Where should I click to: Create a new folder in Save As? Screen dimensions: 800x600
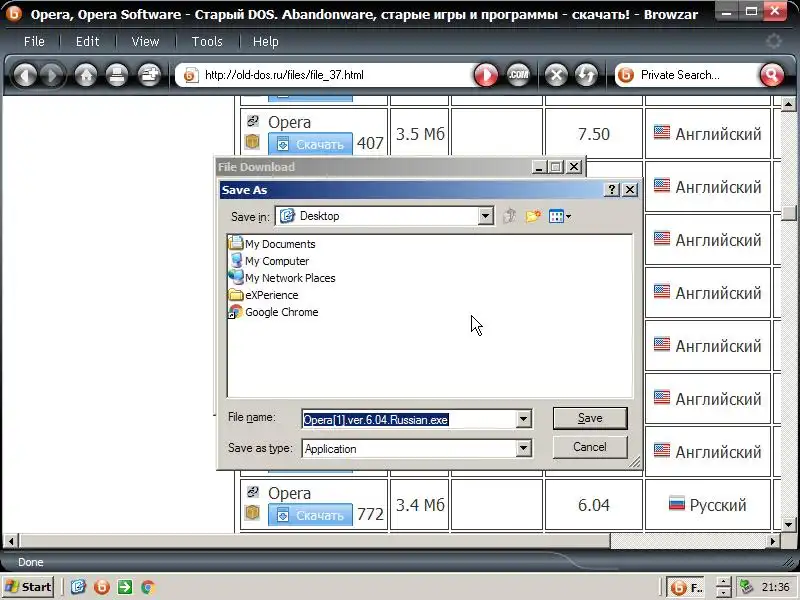click(533, 216)
